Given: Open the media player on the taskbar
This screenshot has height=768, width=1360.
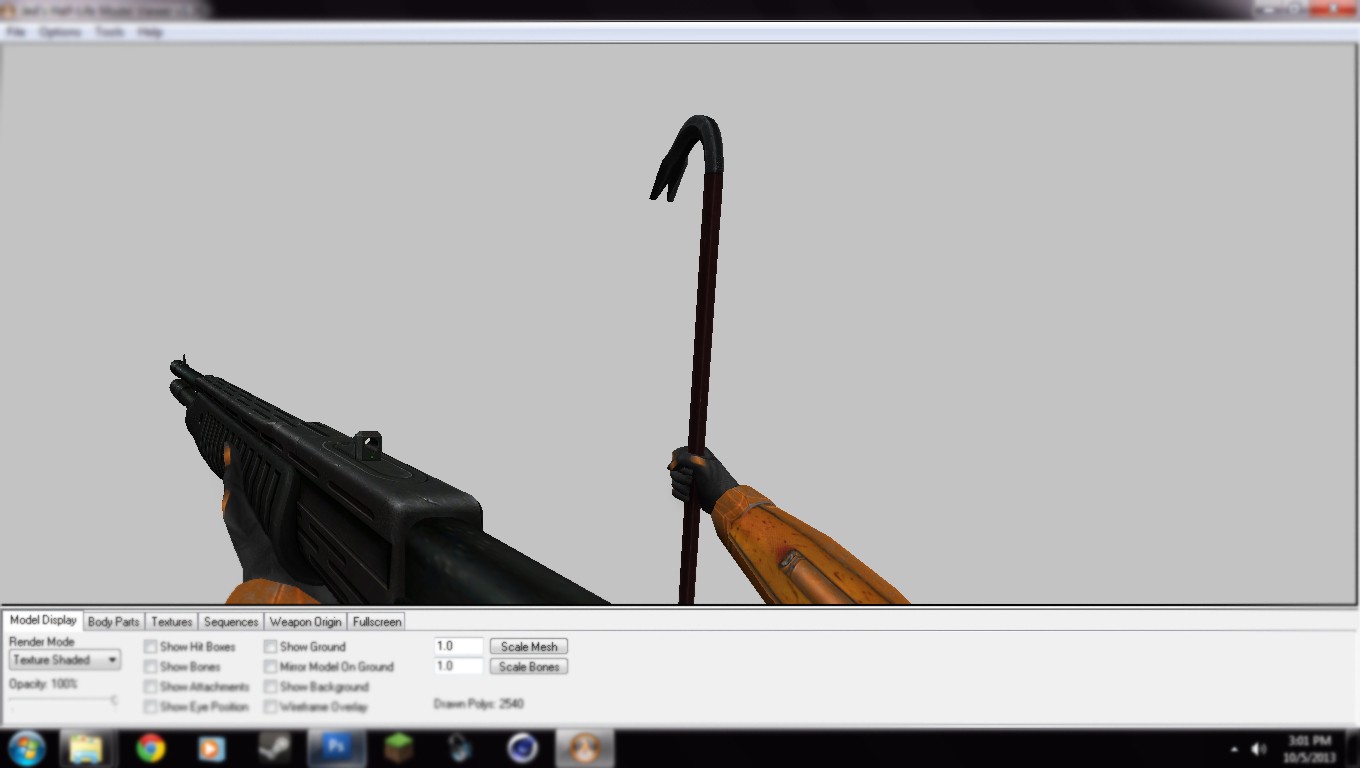Looking at the screenshot, I should click(212, 748).
